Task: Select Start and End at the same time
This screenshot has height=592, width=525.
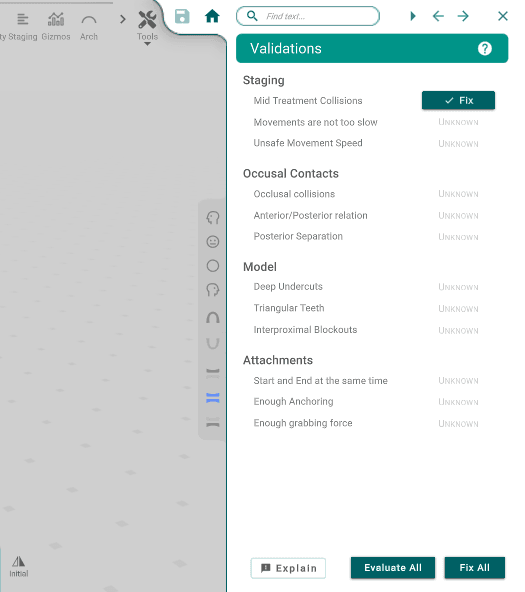Action: (320, 381)
